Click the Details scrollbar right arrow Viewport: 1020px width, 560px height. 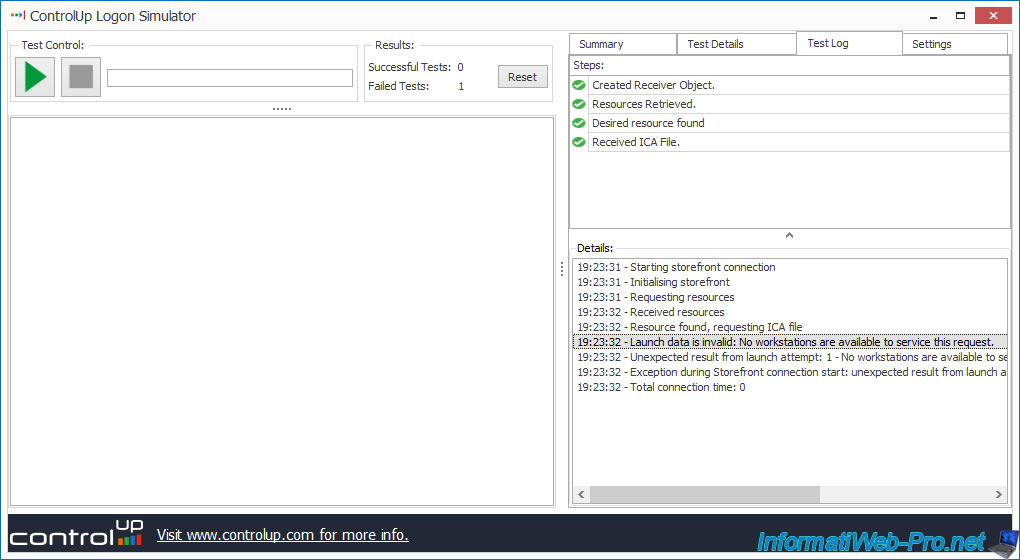[999, 495]
